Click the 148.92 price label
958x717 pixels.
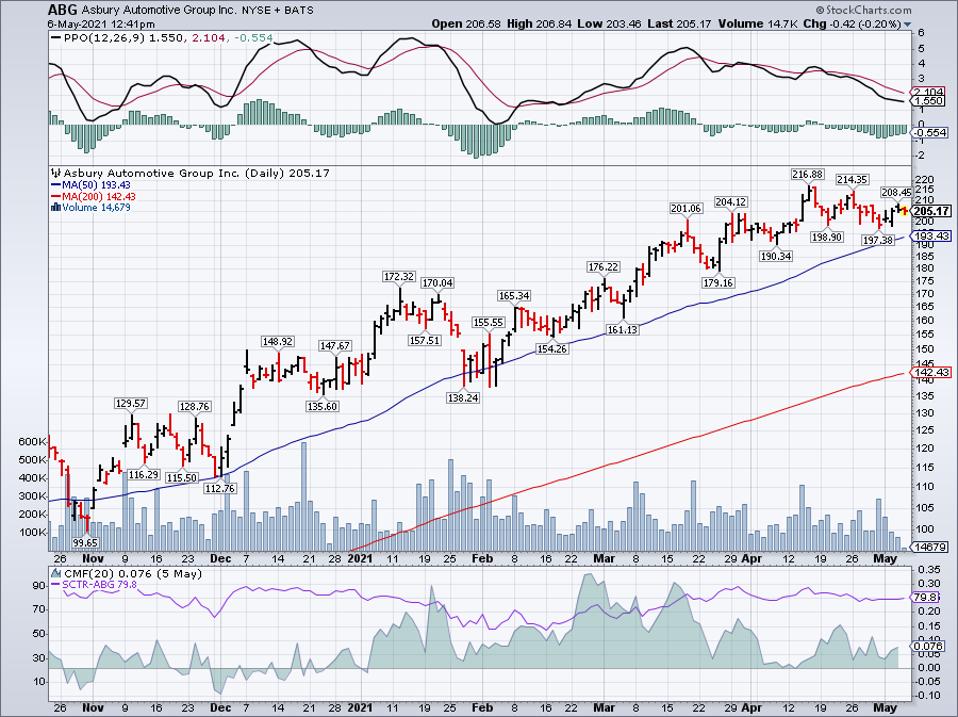[277, 342]
